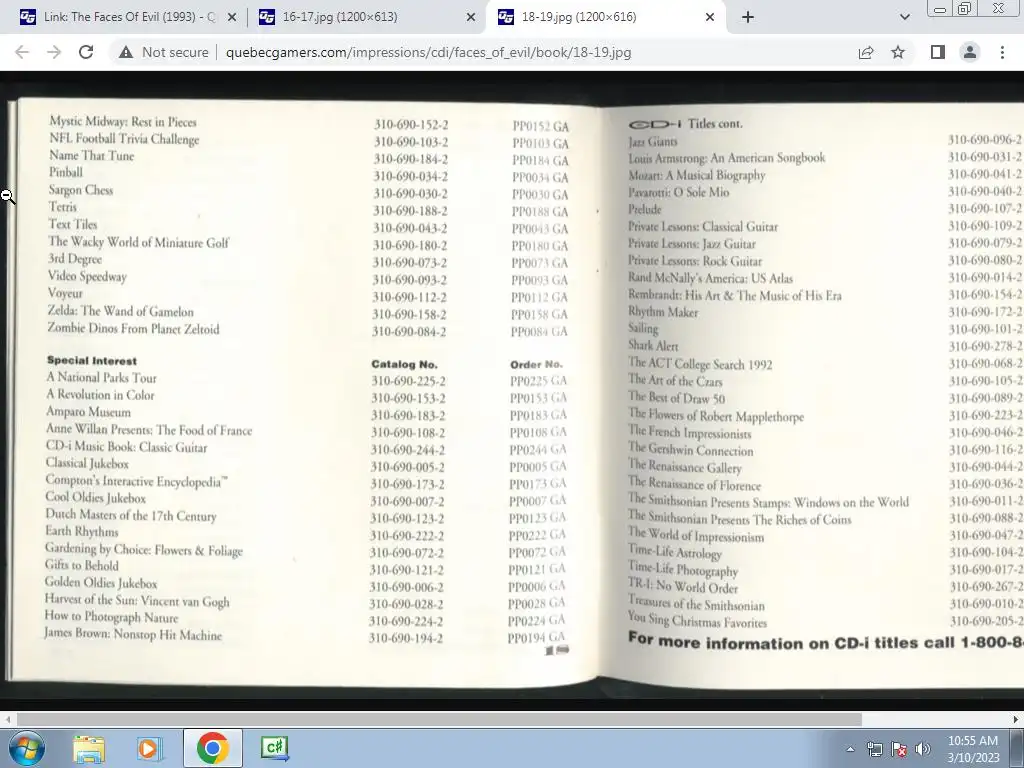Click 'James Brown: Nonstop Hit Machine' text

tap(133, 634)
